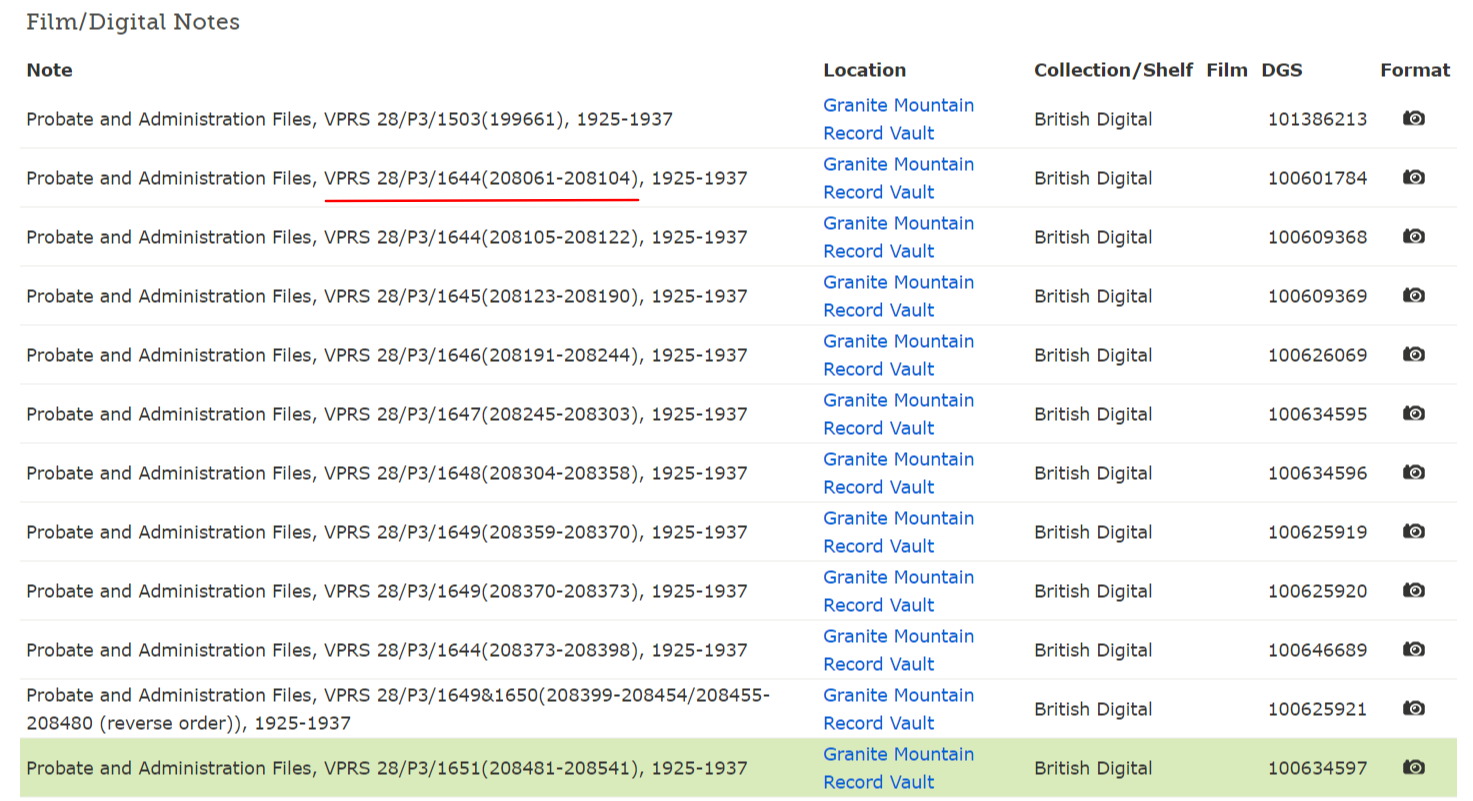Open Granite Mountain link in 1648(208304-208358) row
The image size is (1473, 801).
point(897,473)
